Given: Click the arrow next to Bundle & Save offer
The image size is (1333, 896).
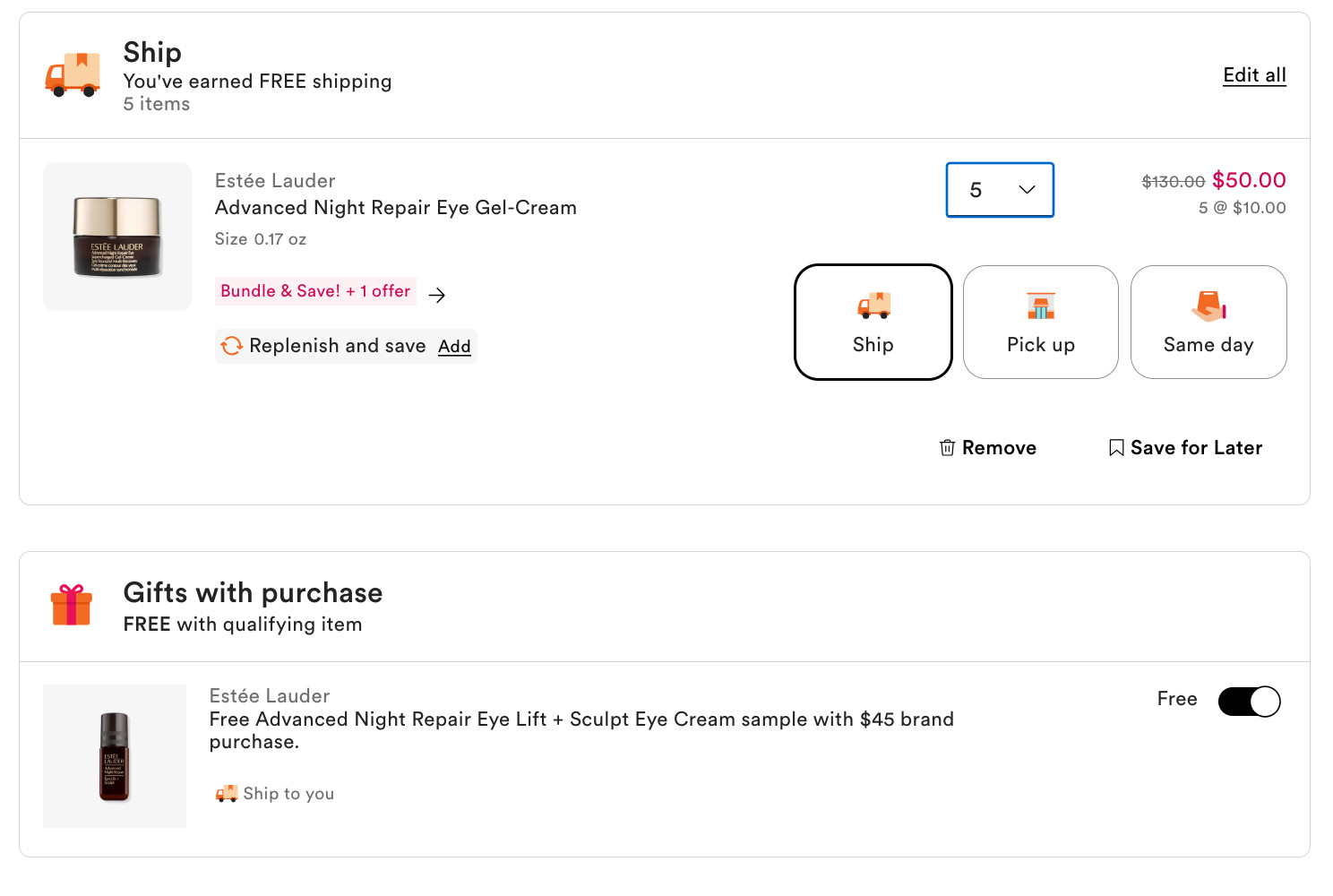Looking at the screenshot, I should click(x=437, y=295).
